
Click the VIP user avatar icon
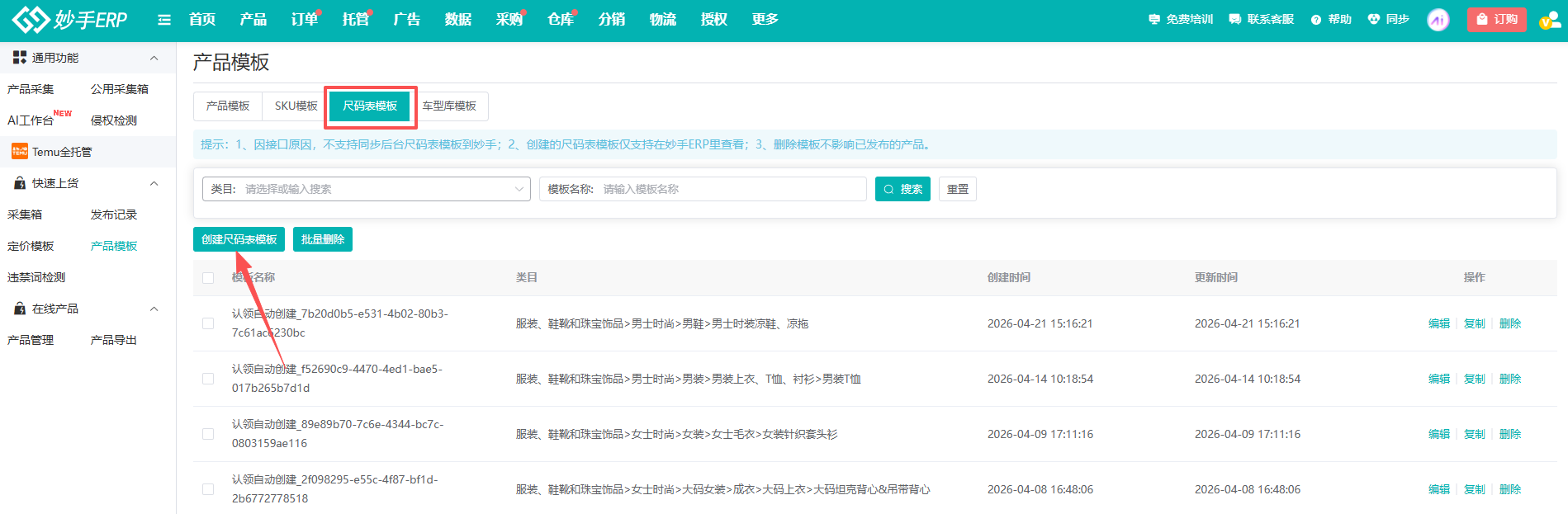pos(1550,20)
